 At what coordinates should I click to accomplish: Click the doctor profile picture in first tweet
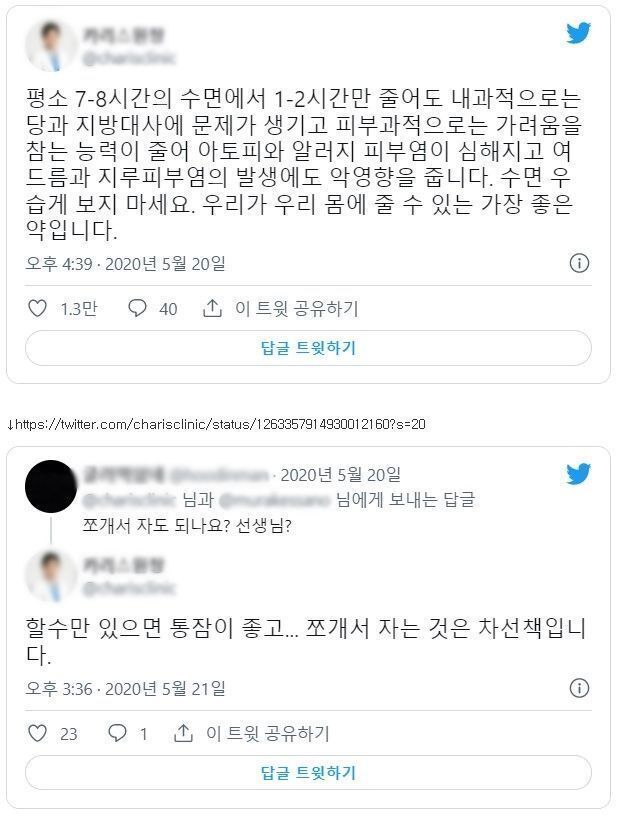pyautogui.click(x=50, y=45)
